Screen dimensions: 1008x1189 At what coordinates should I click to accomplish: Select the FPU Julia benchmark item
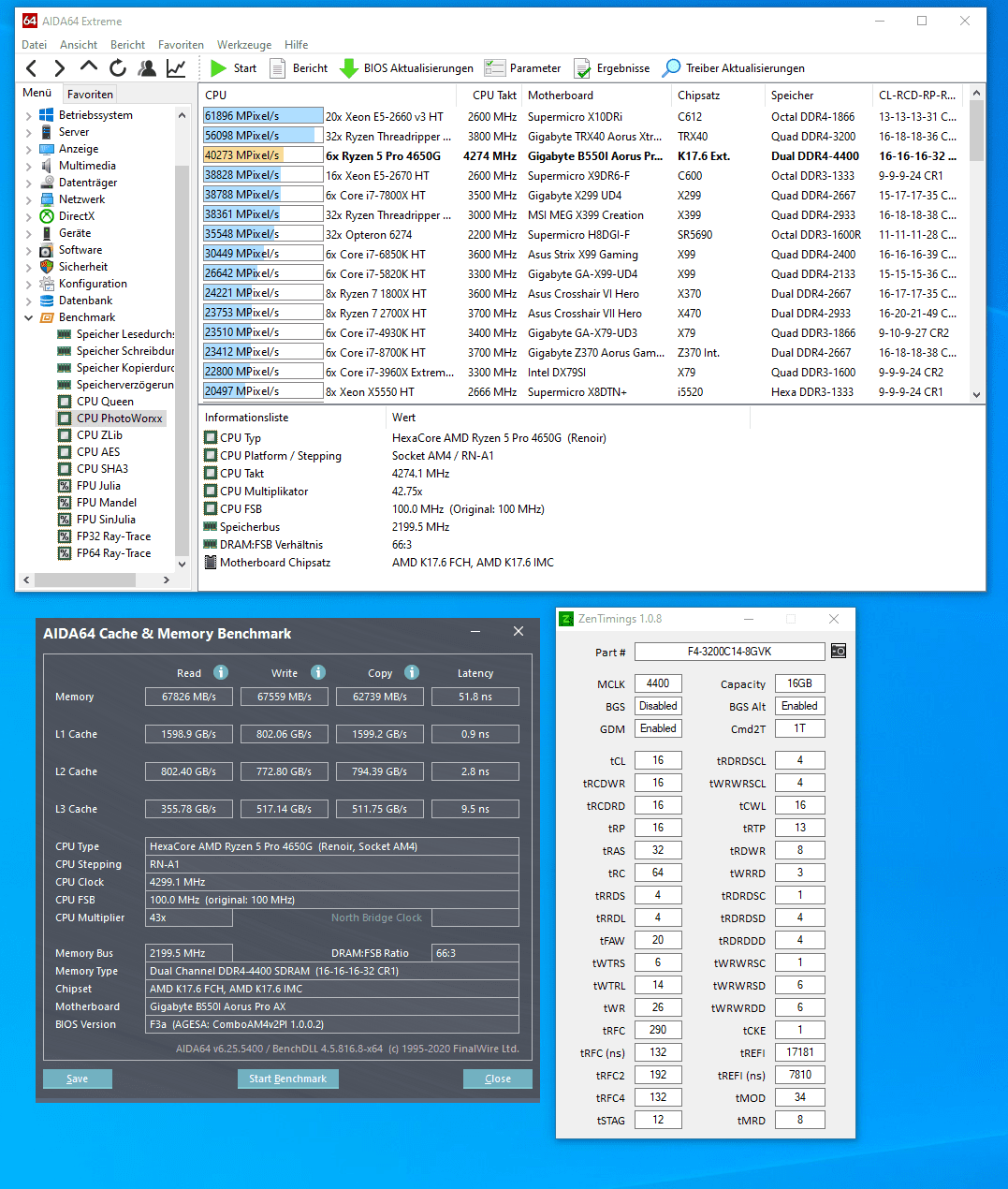[98, 486]
